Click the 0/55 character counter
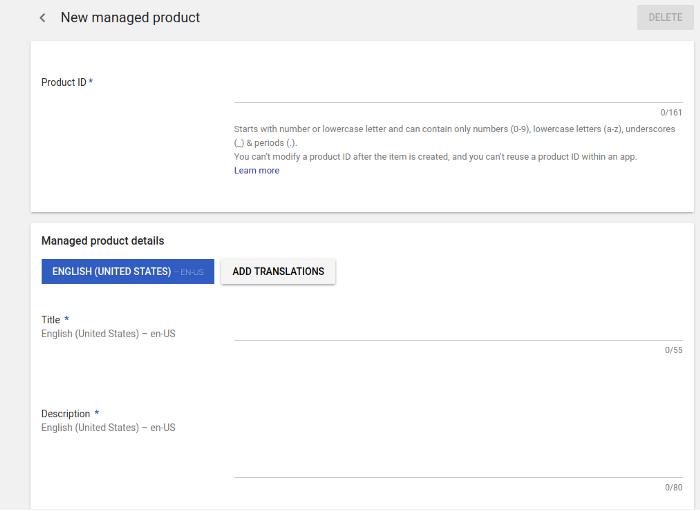 click(674, 350)
